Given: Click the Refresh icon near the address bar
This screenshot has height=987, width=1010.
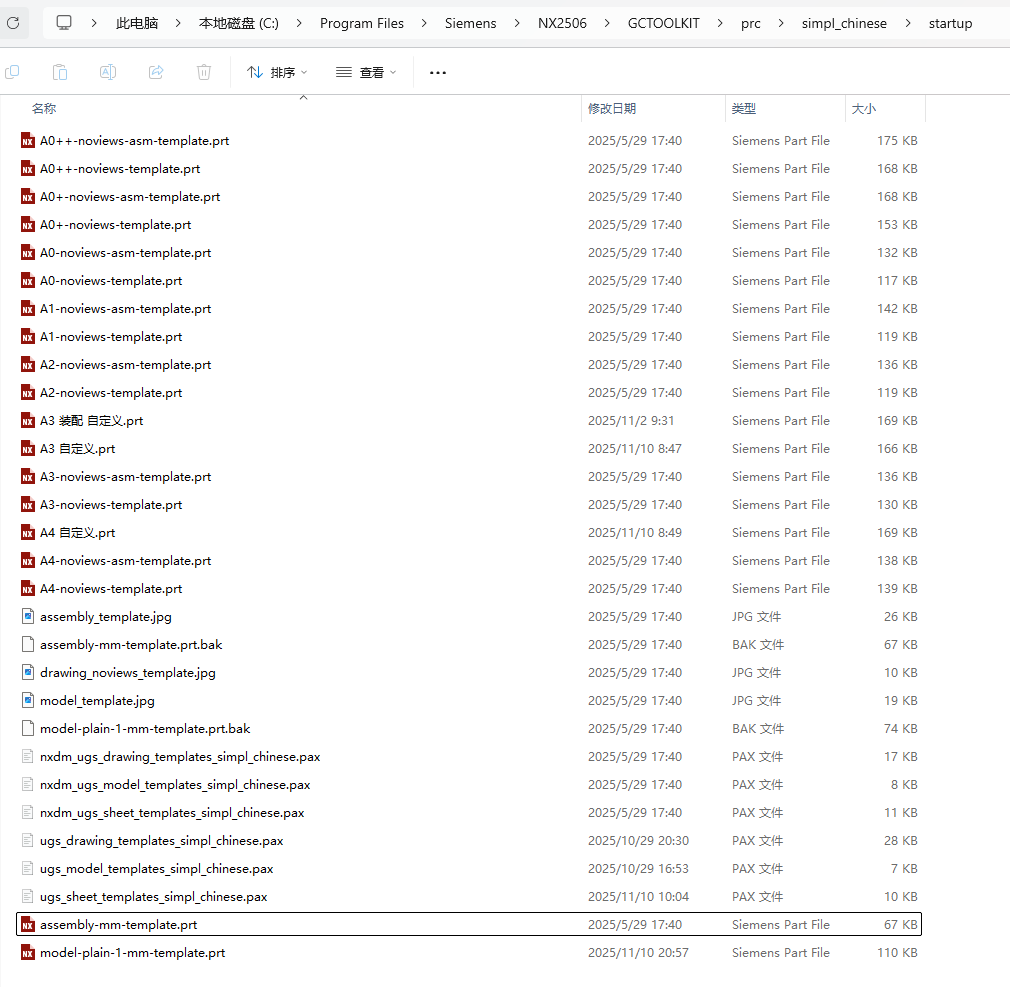Looking at the screenshot, I should (13, 22).
